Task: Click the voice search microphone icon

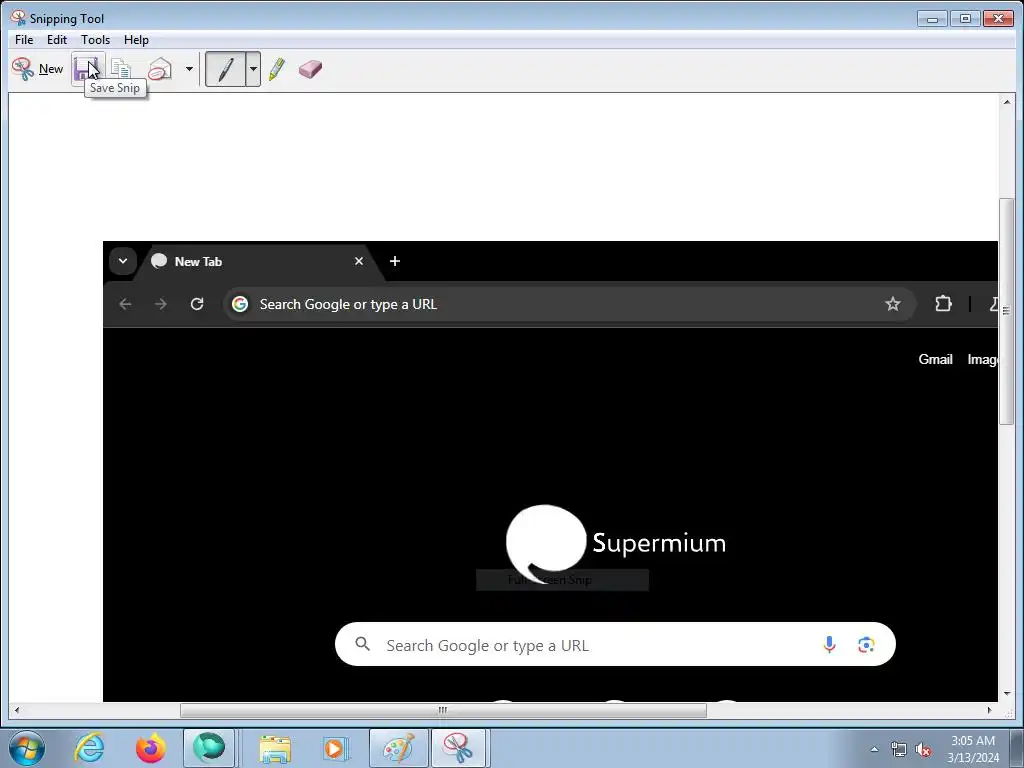Action: (829, 645)
